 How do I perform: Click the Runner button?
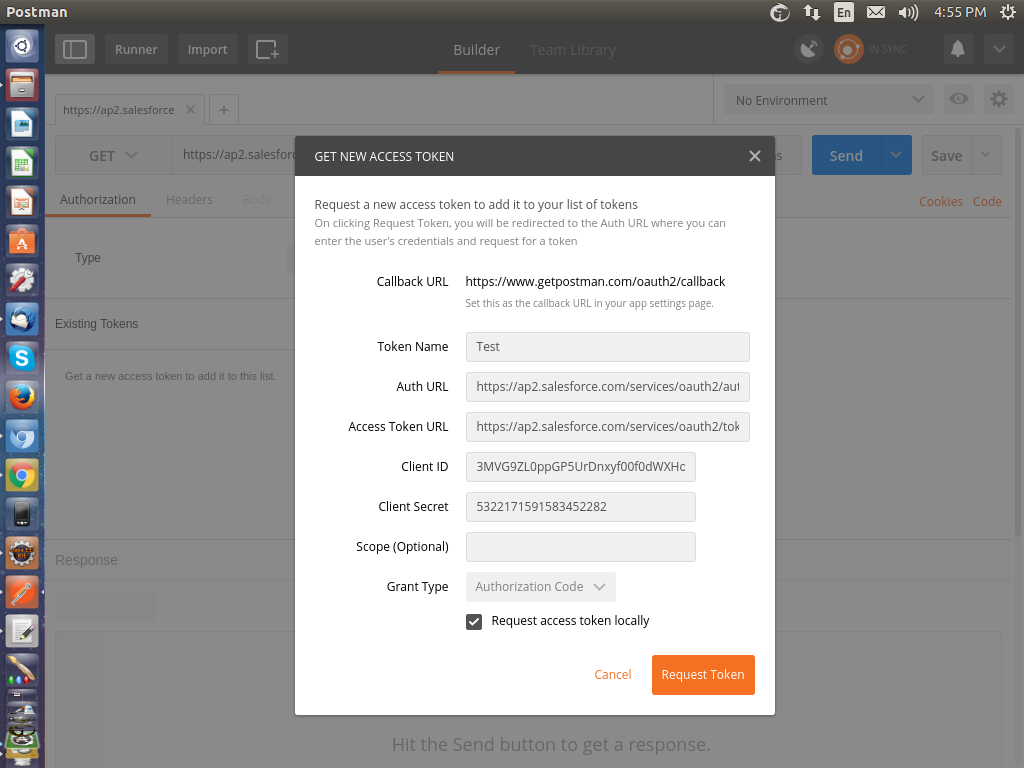tap(136, 50)
